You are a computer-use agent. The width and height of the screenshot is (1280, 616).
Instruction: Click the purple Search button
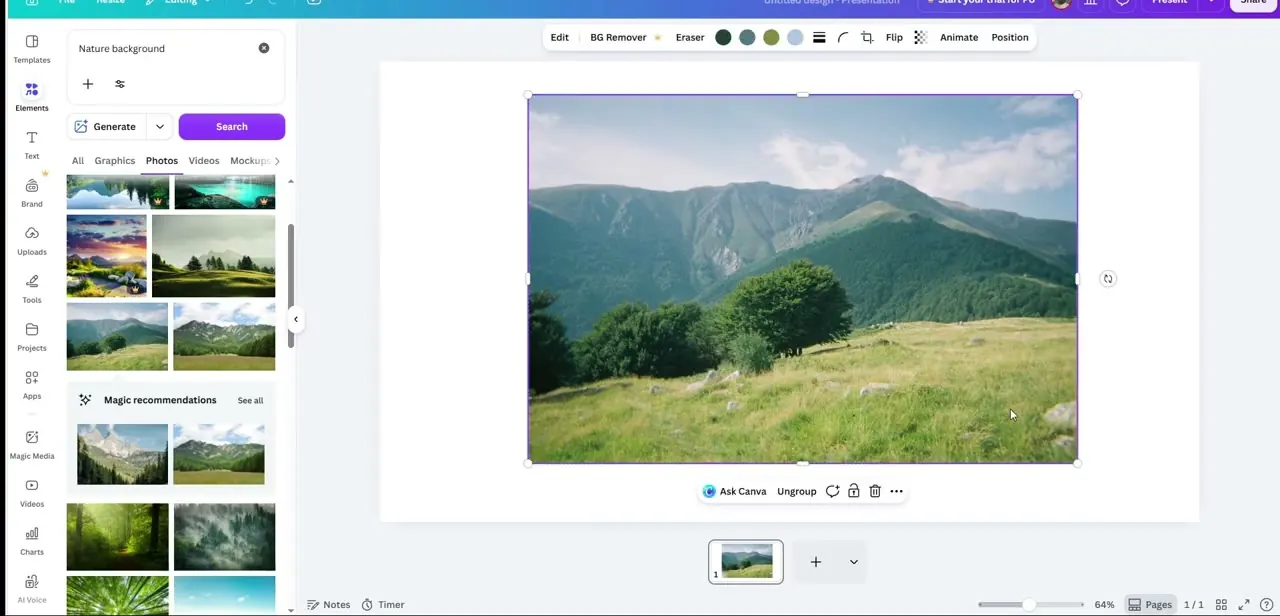(232, 127)
